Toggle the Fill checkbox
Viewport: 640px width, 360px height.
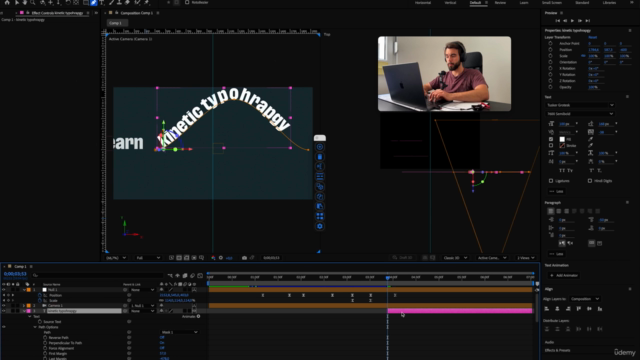click(551, 139)
